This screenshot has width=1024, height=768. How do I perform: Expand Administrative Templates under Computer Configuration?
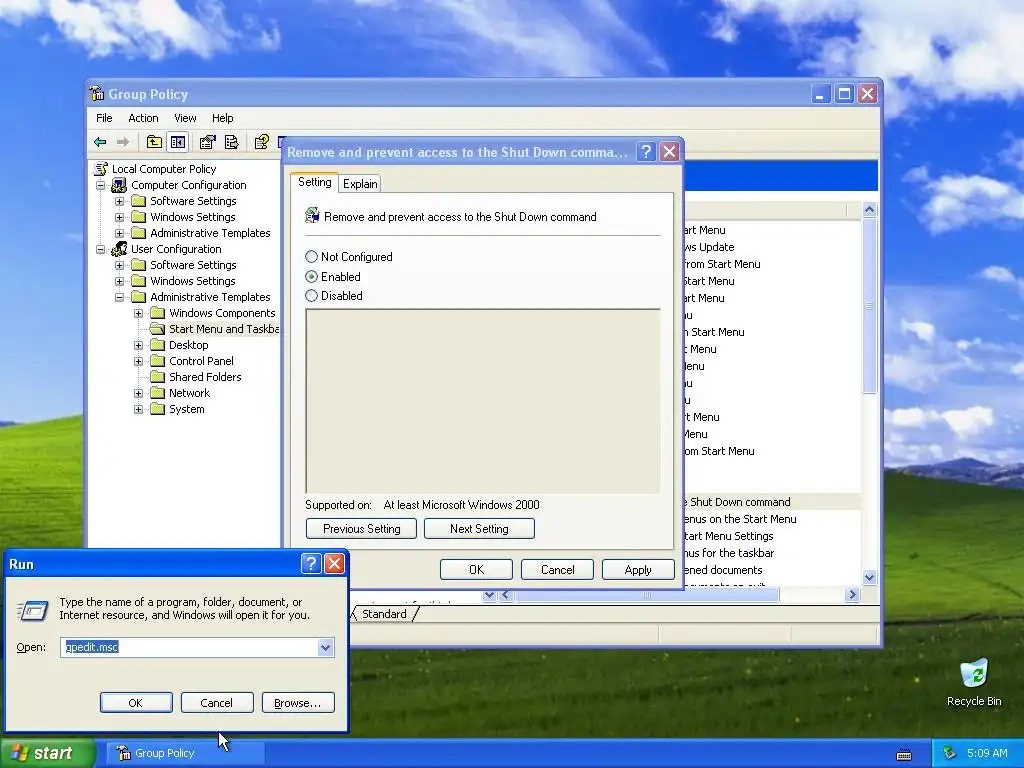(120, 233)
